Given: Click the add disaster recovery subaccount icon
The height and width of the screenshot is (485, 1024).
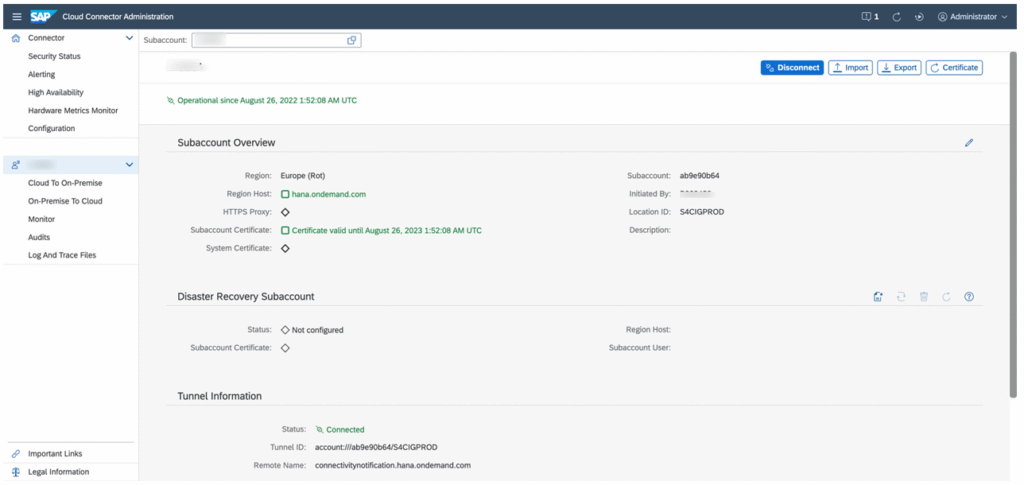Looking at the screenshot, I should (x=877, y=297).
